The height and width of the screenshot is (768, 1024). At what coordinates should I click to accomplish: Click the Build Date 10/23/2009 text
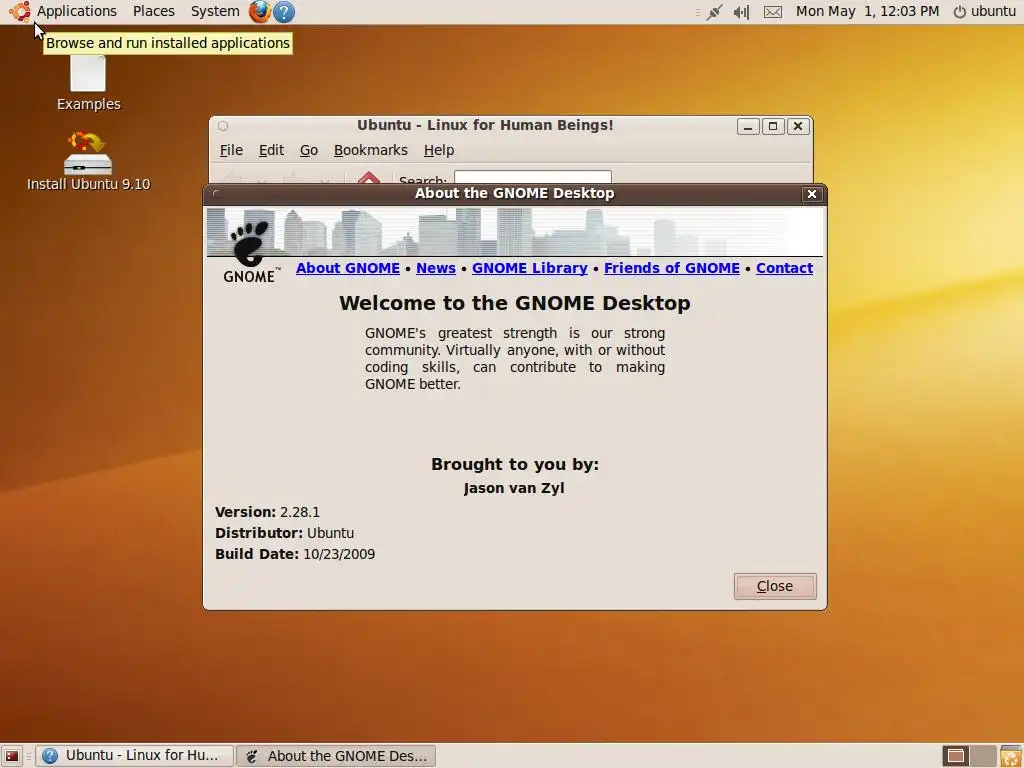click(295, 554)
